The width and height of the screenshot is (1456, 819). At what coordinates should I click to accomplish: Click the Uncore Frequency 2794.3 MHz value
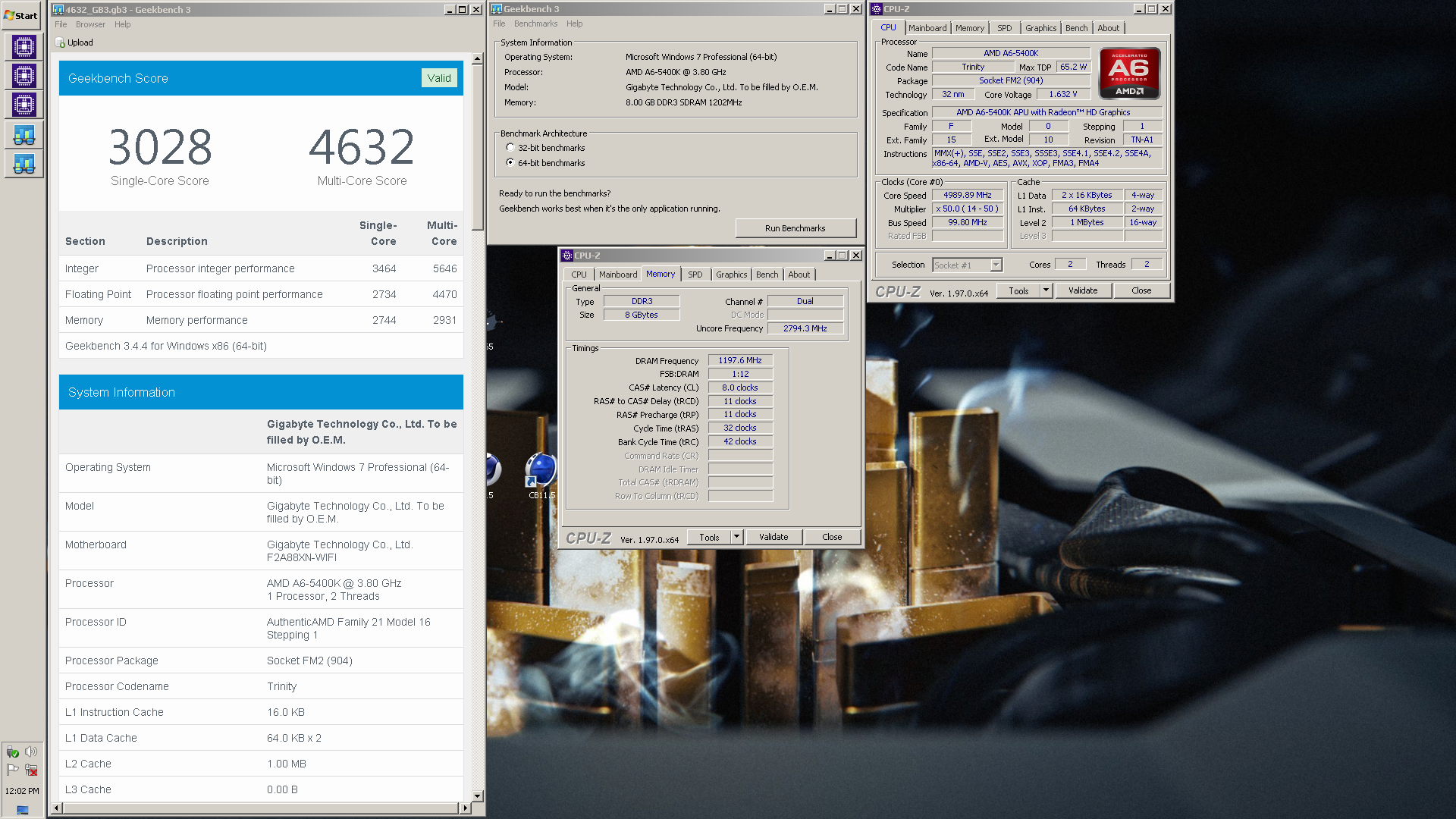805,328
